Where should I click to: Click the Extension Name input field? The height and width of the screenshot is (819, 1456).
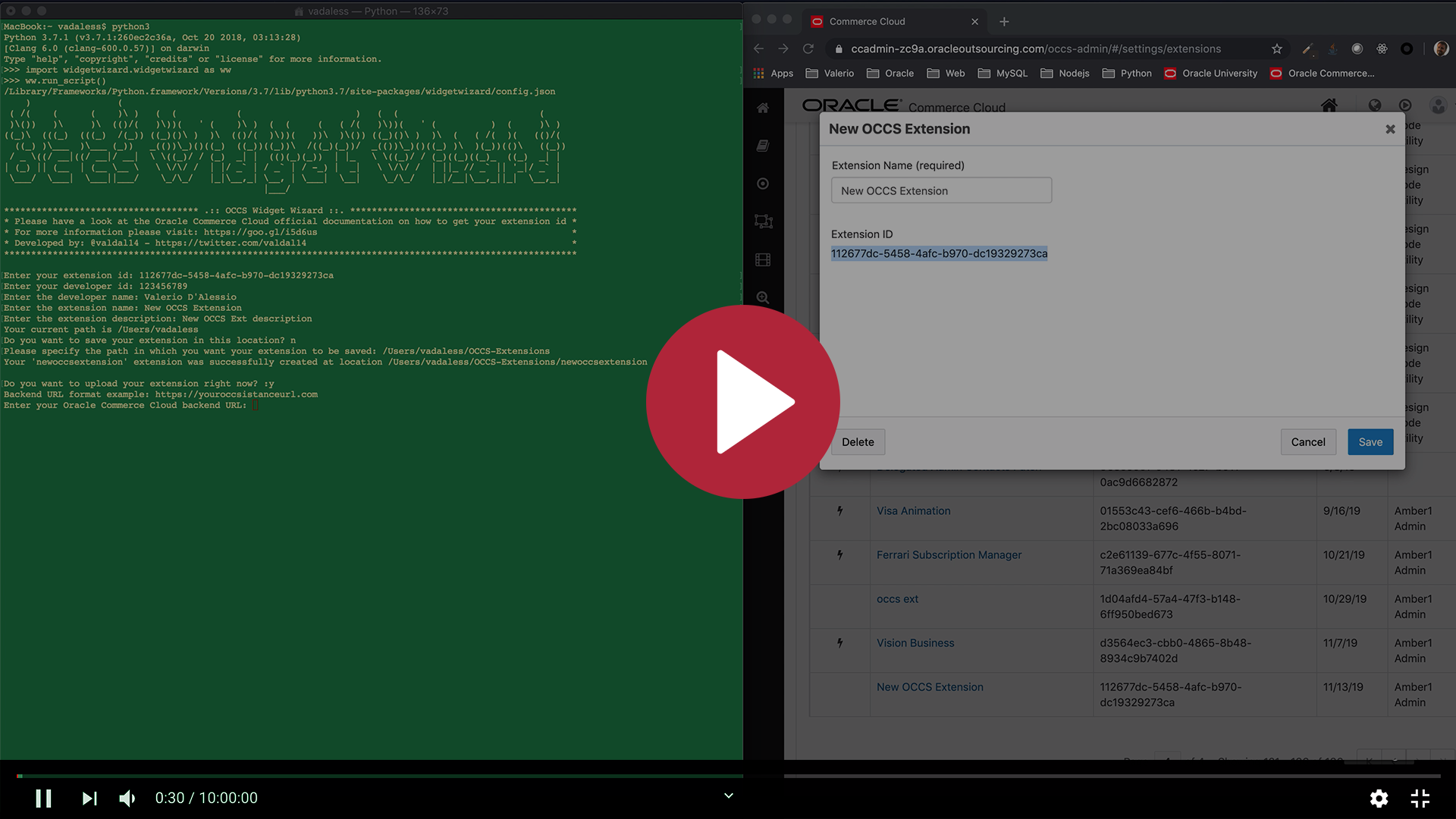pos(941,190)
